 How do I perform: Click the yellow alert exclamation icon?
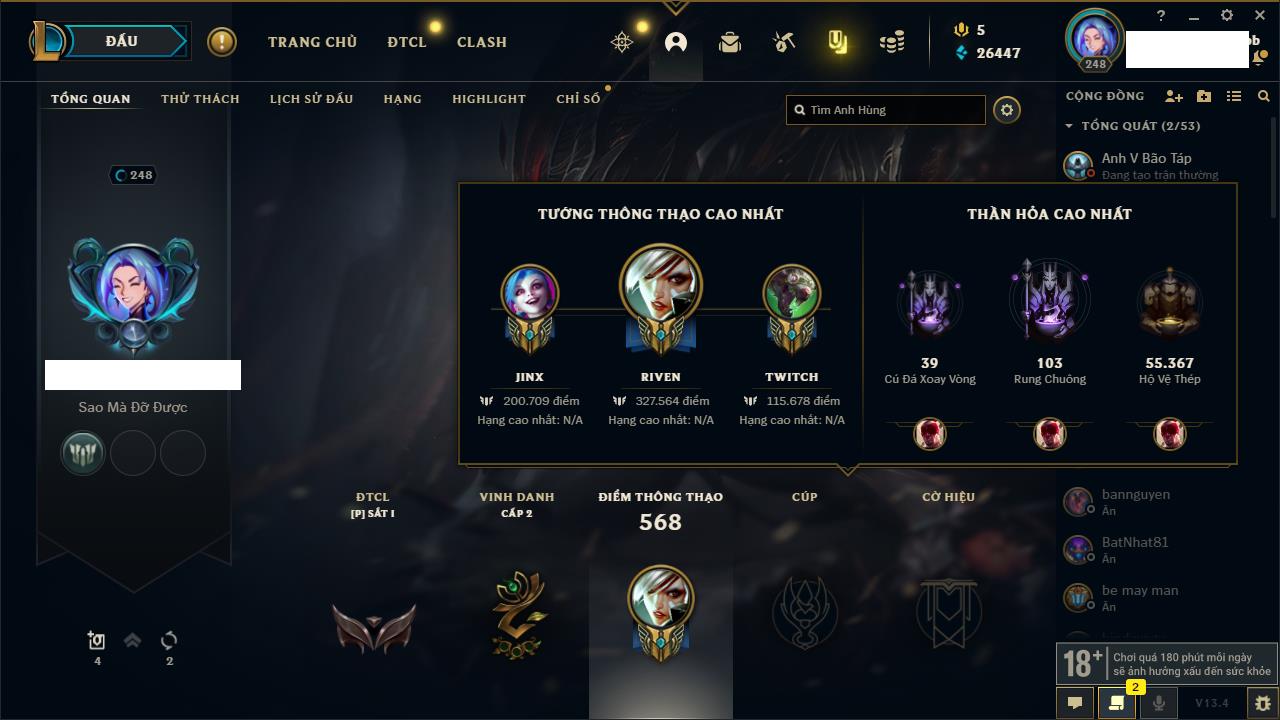pos(222,42)
